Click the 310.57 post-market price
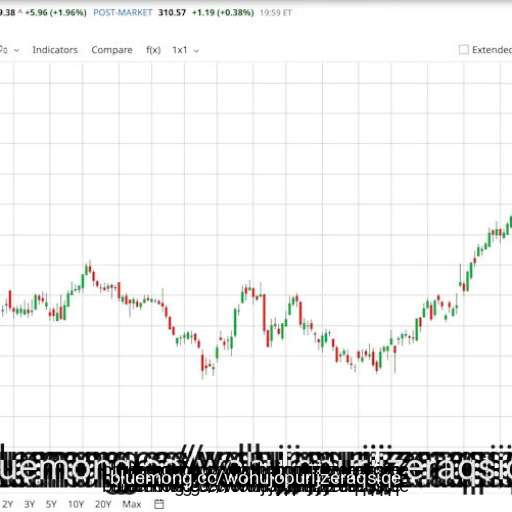Viewport: 512px width, 512px height. [x=172, y=13]
